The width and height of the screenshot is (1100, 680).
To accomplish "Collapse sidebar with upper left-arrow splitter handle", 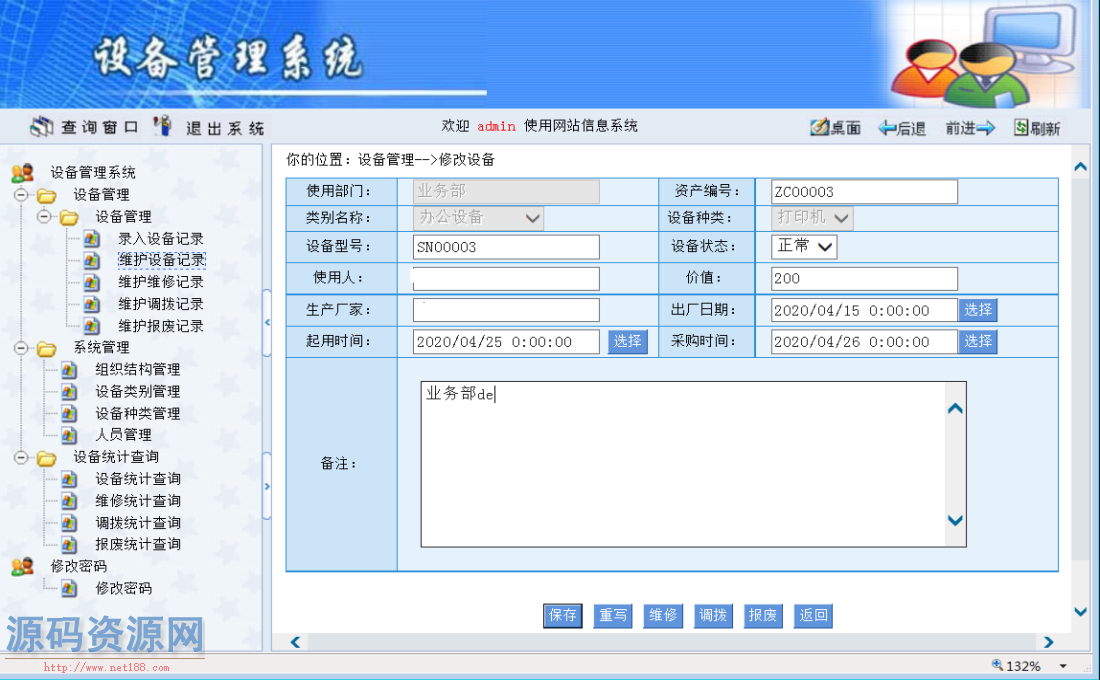I will pos(267,323).
